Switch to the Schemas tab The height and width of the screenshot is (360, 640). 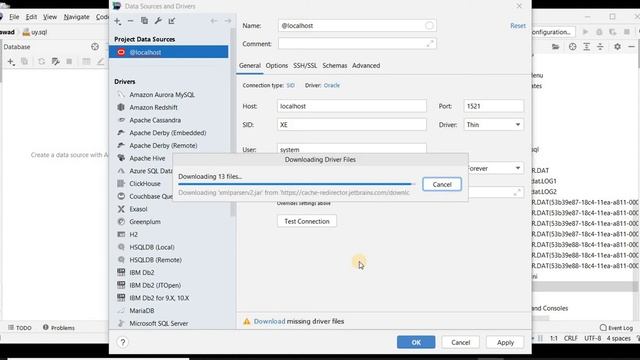[x=335, y=65]
